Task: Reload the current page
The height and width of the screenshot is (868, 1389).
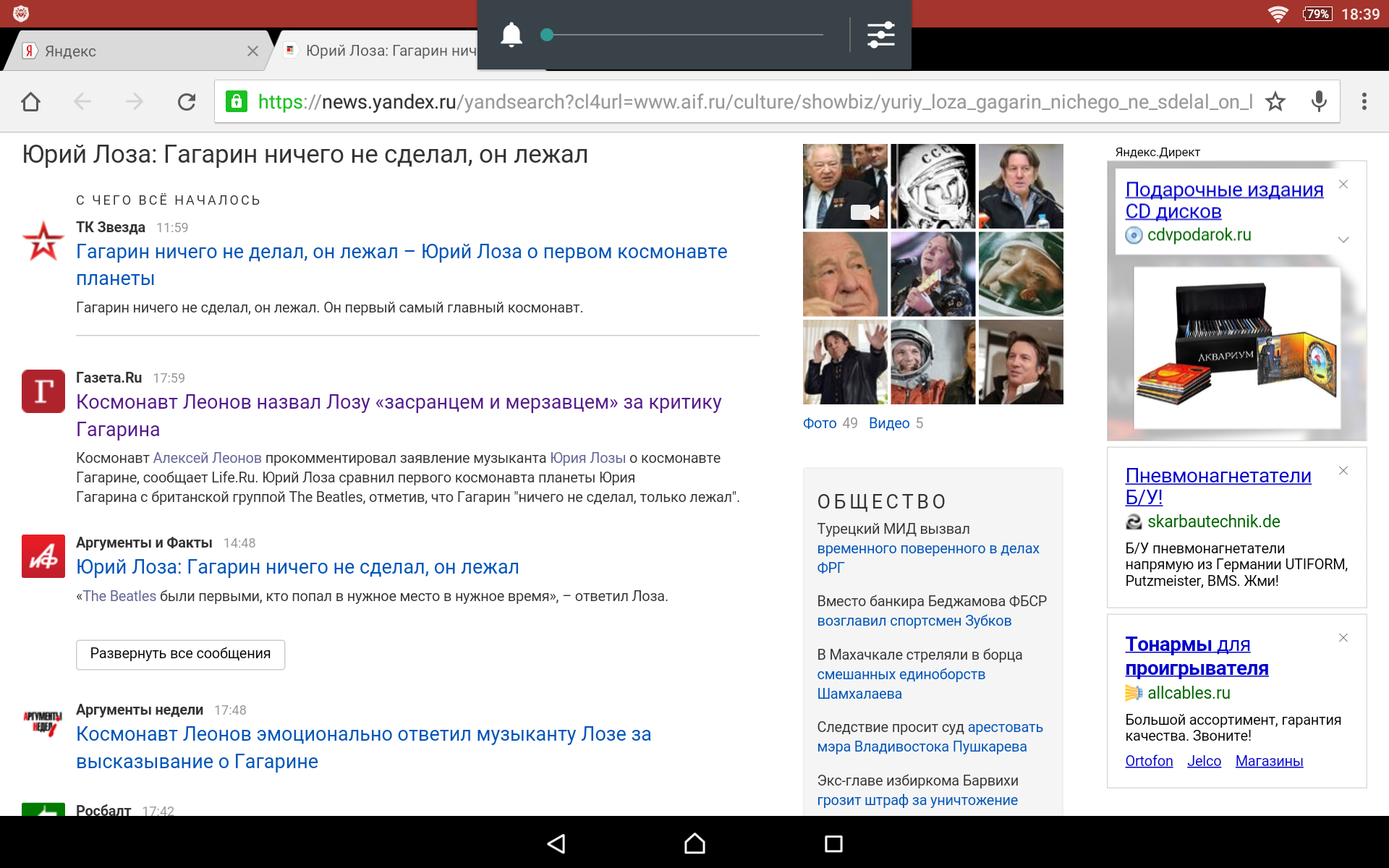Action: [187, 102]
